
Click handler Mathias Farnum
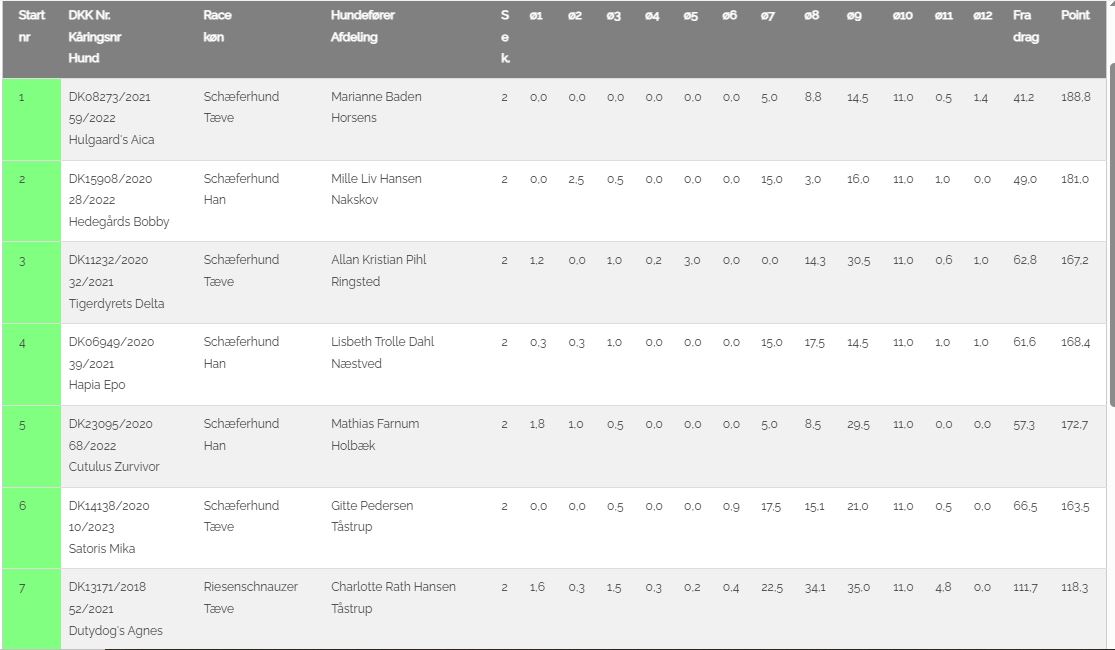coord(375,424)
